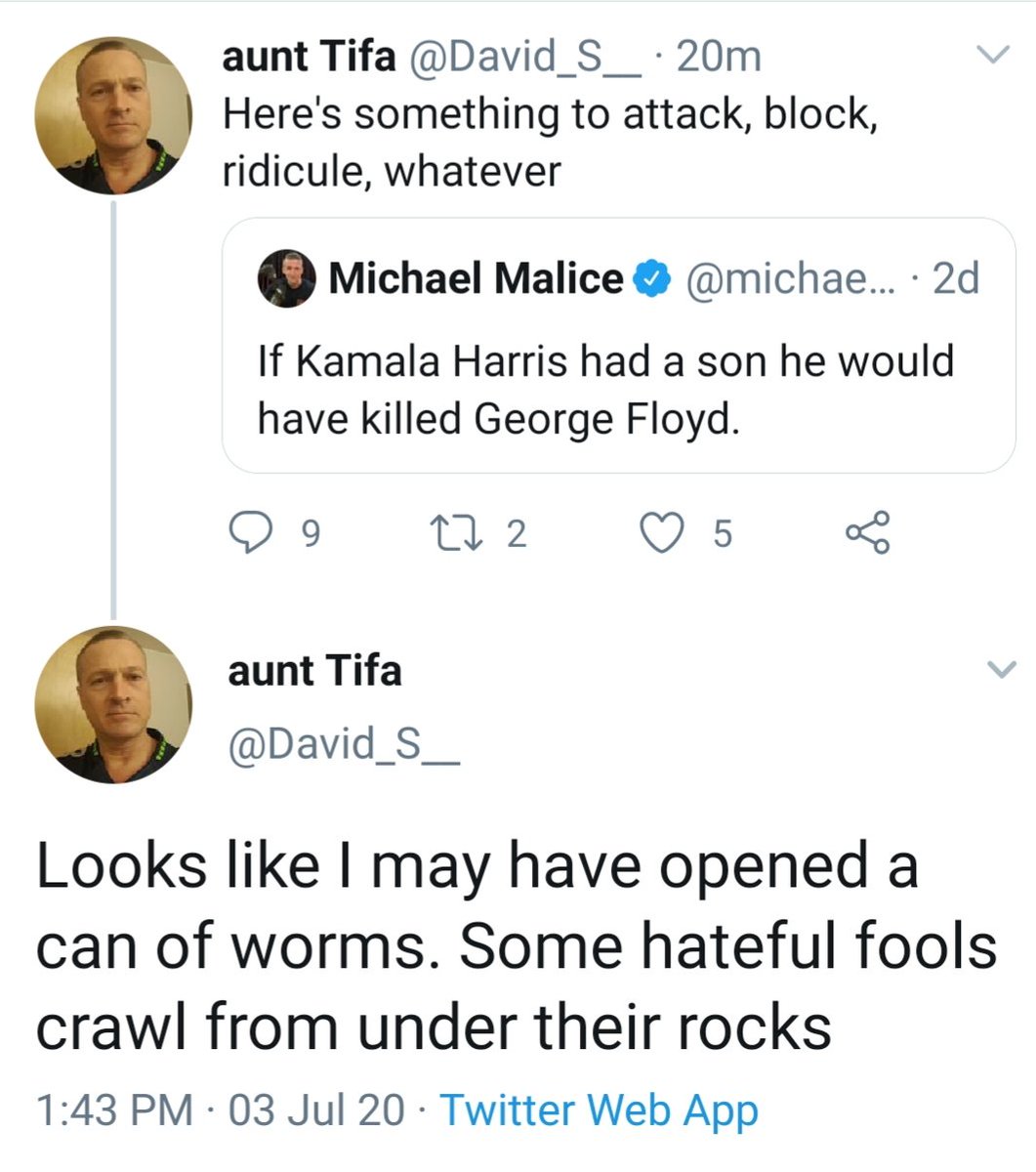Viewport: 1036px width, 1172px height.
Task: Open the share icon menu
Action: [x=868, y=533]
